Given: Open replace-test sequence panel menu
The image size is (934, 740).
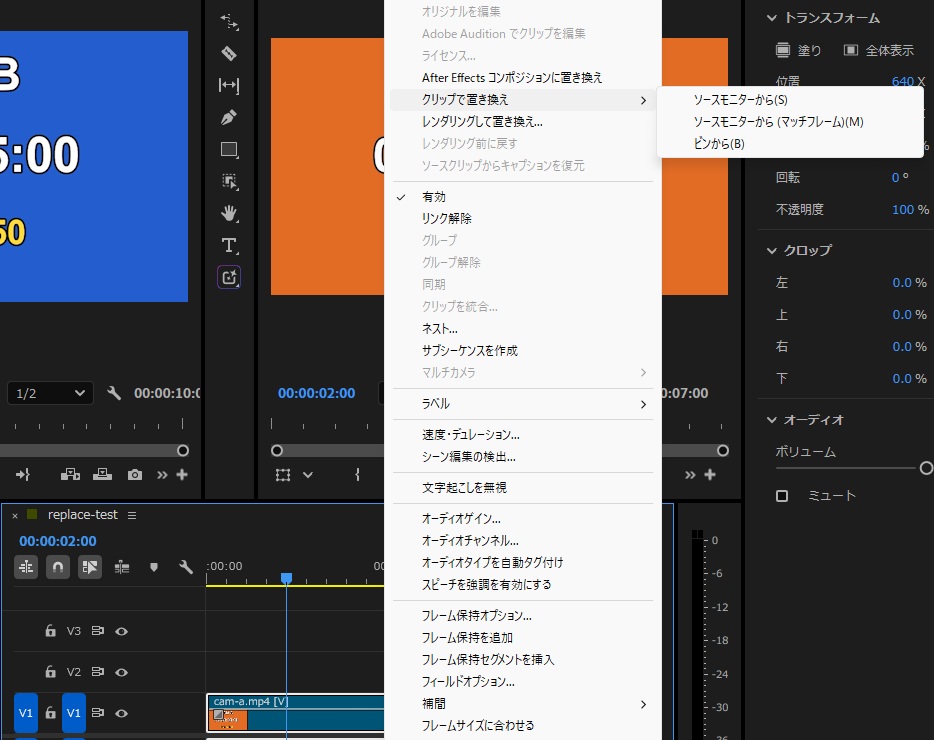Looking at the screenshot, I should tap(132, 515).
